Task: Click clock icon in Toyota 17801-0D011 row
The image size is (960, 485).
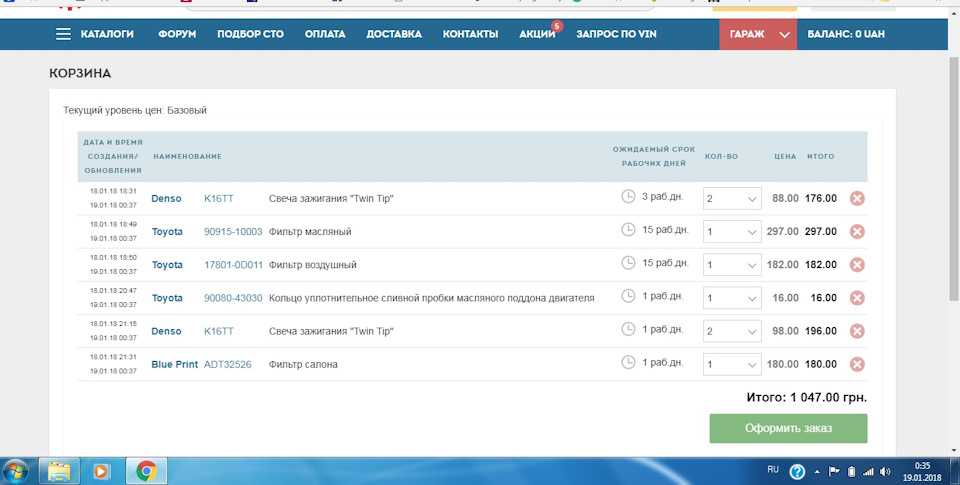Action: 628,263
